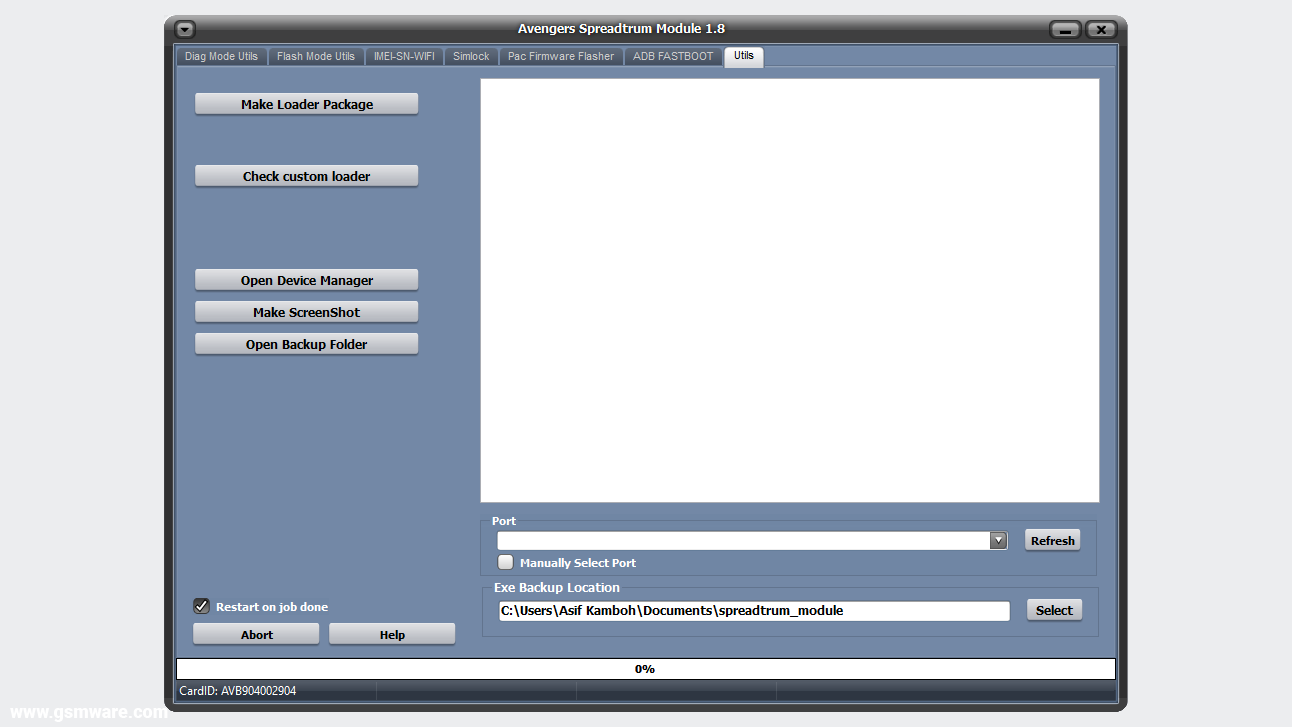The height and width of the screenshot is (727, 1292).
Task: Click the 0% progress bar
Action: (645, 668)
